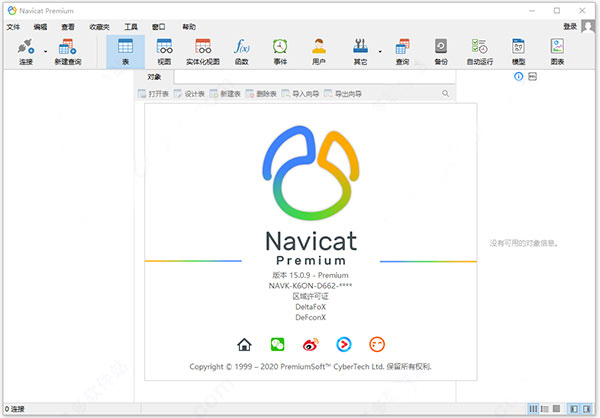The image size is (600, 418).
Task: Click the 导入向导 (Import Wizard) button
Action: (x=300, y=94)
